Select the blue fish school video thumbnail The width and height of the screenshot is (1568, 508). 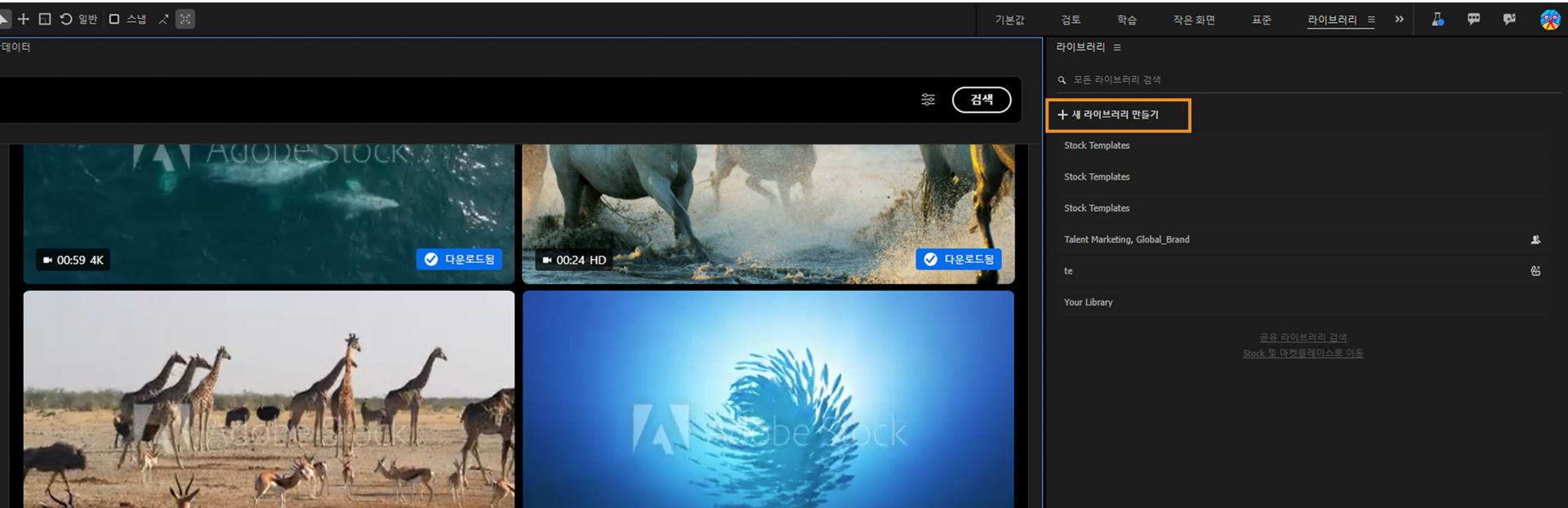[768, 399]
